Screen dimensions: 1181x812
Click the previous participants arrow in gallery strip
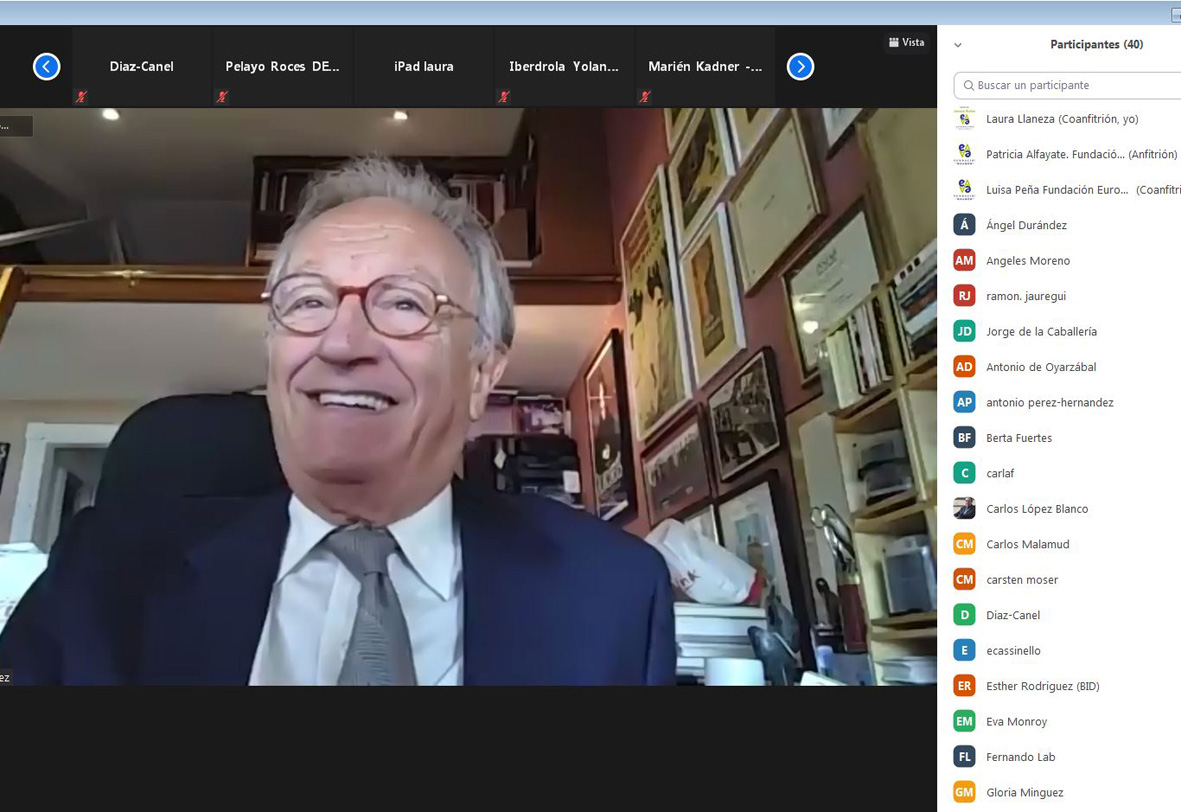(46, 67)
